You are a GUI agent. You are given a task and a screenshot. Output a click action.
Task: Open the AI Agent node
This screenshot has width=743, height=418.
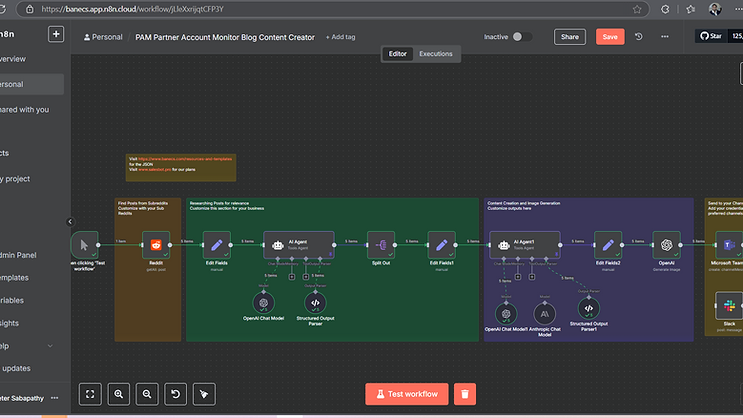coord(299,245)
